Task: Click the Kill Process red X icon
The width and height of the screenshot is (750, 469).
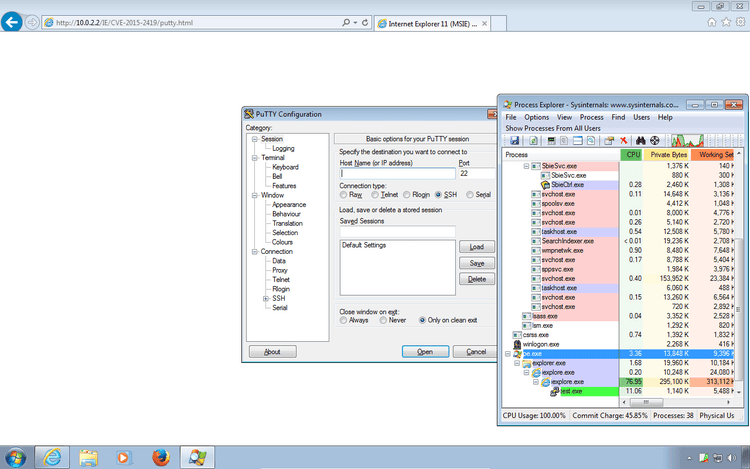Action: tap(623, 141)
